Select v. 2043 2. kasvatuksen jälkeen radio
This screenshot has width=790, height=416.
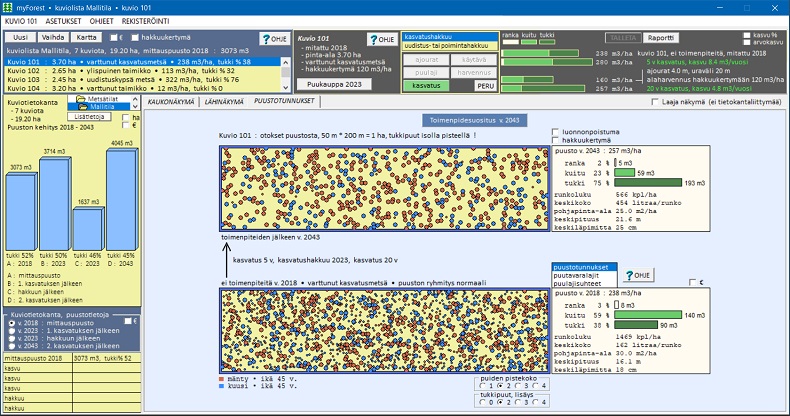[x=12, y=344]
